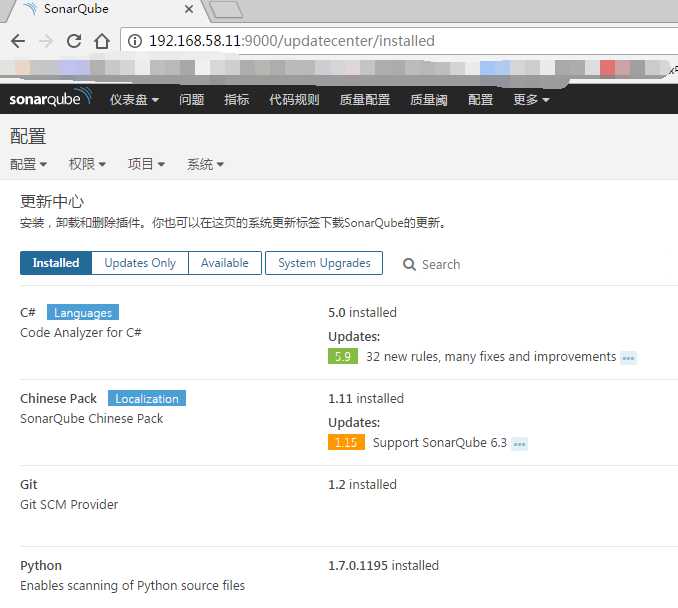
Task: Click the 配置 page title
Action: pyautogui.click(x=28, y=136)
